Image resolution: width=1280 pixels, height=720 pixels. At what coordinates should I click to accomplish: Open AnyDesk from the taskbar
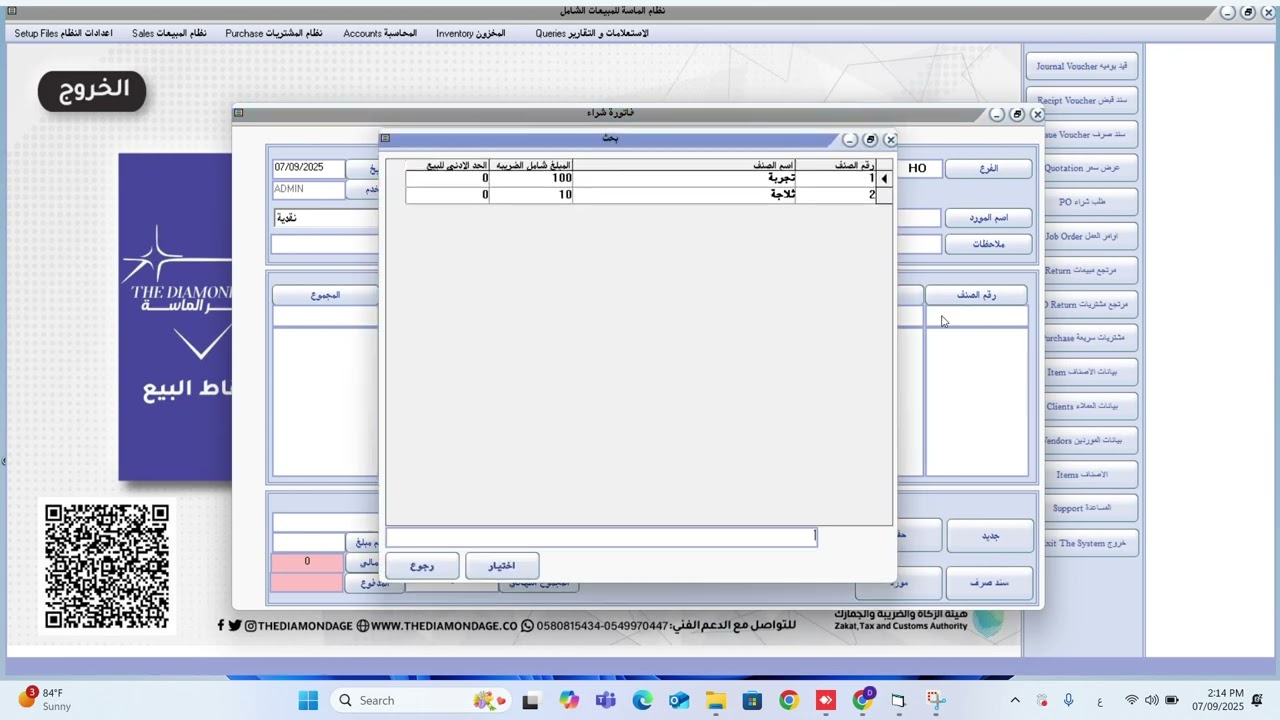tap(826, 700)
